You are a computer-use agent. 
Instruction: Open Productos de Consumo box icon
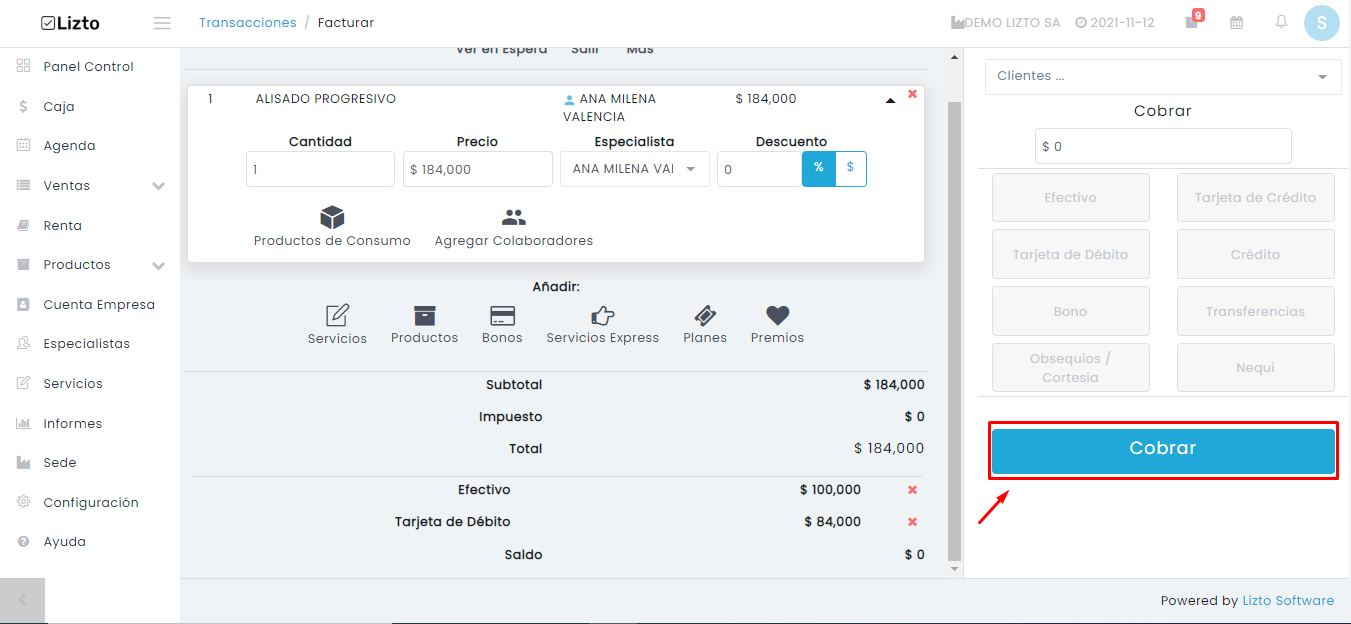332,217
